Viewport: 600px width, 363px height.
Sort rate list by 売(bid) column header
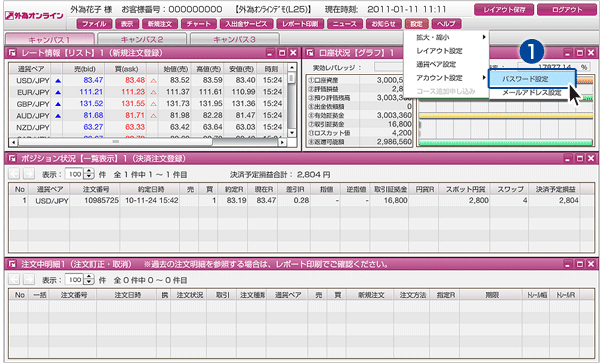click(84, 69)
